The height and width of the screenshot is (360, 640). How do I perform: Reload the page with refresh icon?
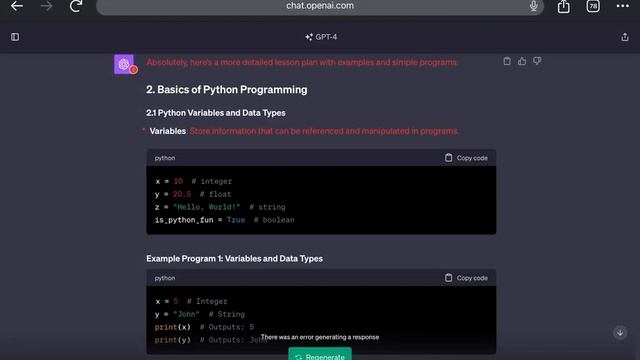pyautogui.click(x=76, y=6)
